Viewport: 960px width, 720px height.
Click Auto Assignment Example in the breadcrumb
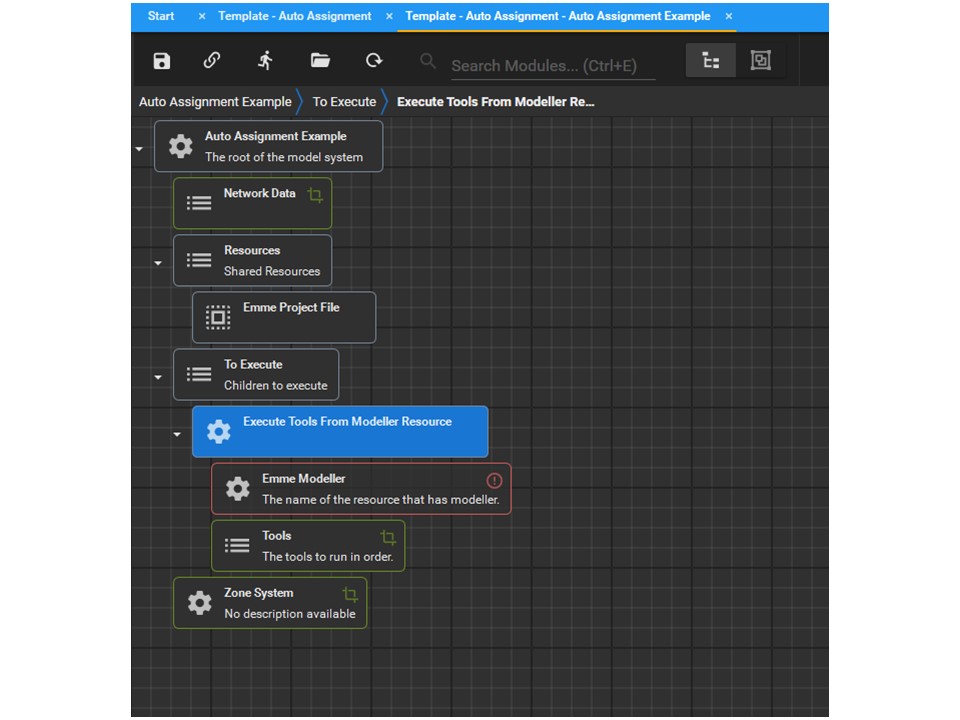point(215,101)
